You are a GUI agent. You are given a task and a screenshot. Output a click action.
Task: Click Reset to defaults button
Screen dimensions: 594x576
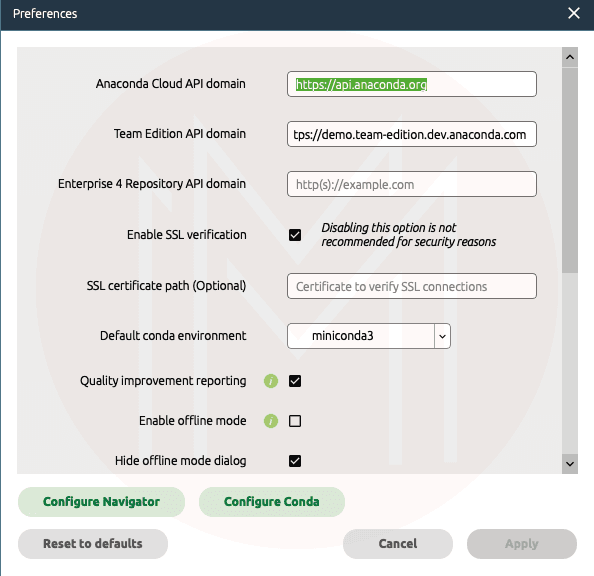(x=93, y=544)
